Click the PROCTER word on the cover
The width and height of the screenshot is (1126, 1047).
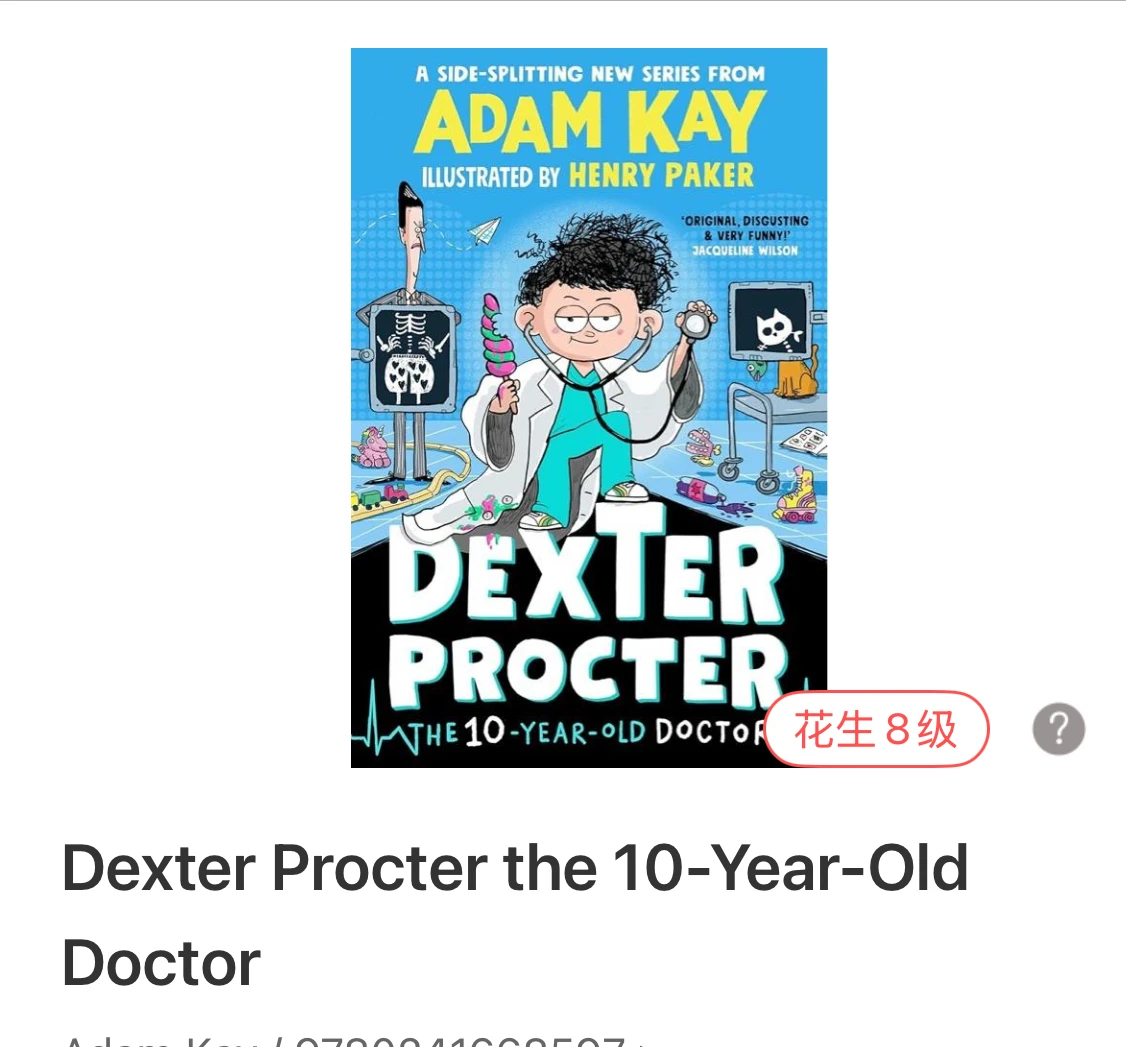point(587,669)
